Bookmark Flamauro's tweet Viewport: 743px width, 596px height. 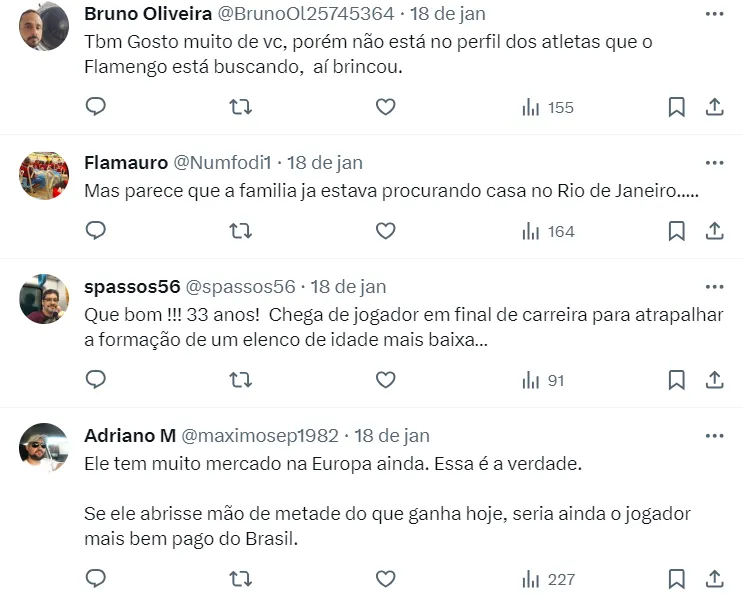pos(676,231)
